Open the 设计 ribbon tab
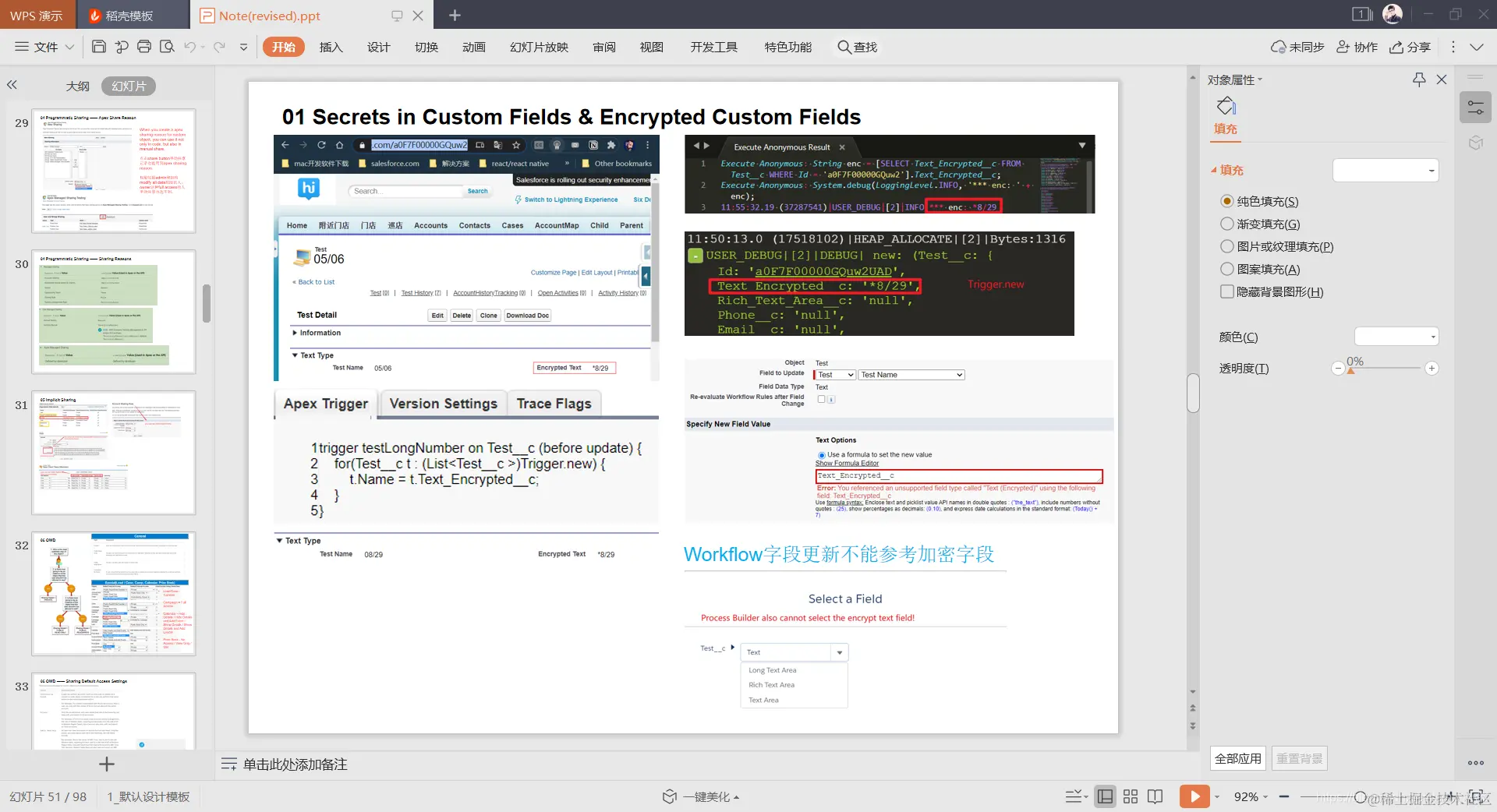Image resolution: width=1497 pixels, height=812 pixels. [379, 47]
